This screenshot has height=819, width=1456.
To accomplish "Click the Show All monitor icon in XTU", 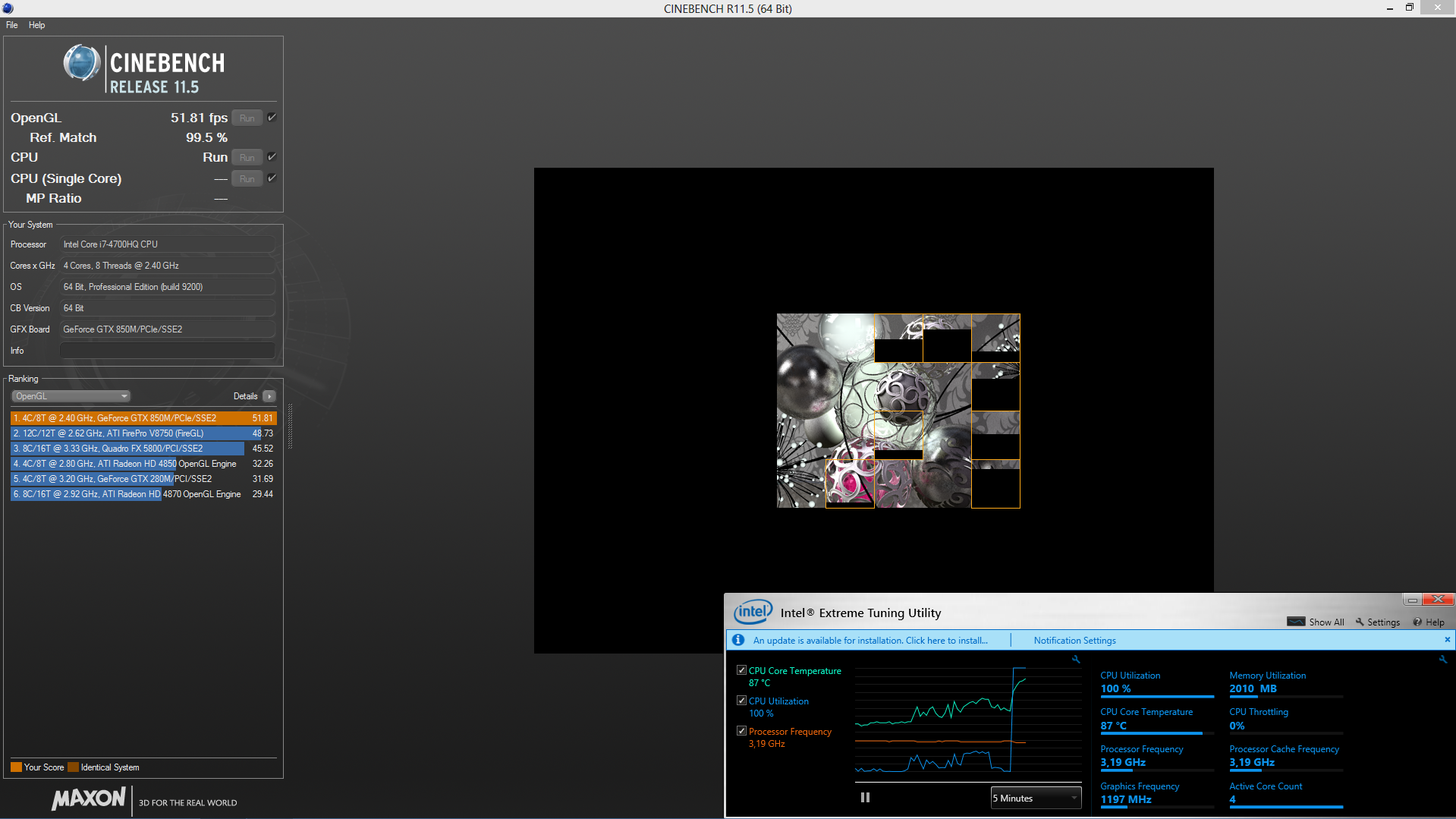I will click(x=1296, y=622).
